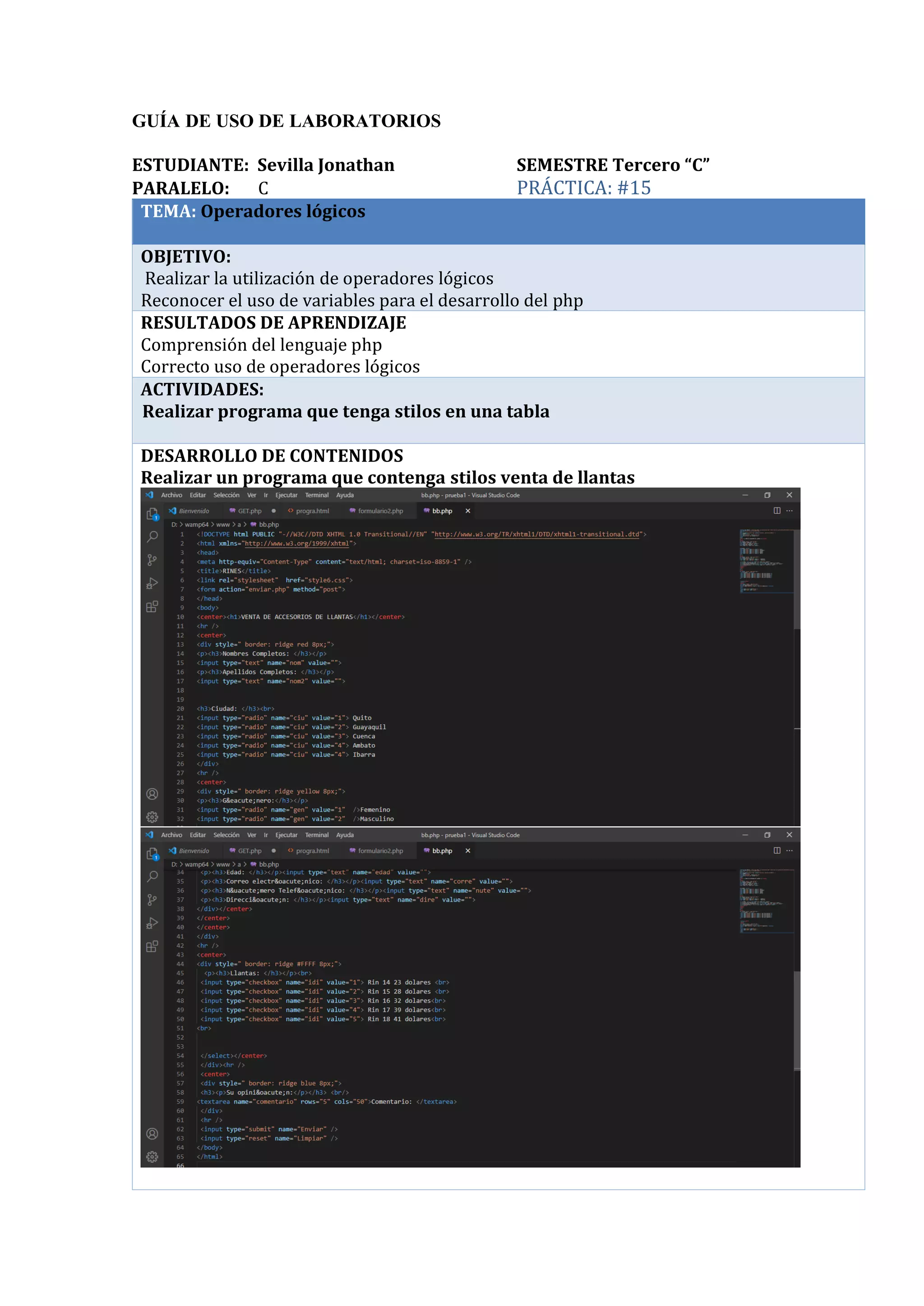The image size is (924, 1306).
Task: Expand www breadcrumb in lower VS Code window
Action: click(223, 865)
